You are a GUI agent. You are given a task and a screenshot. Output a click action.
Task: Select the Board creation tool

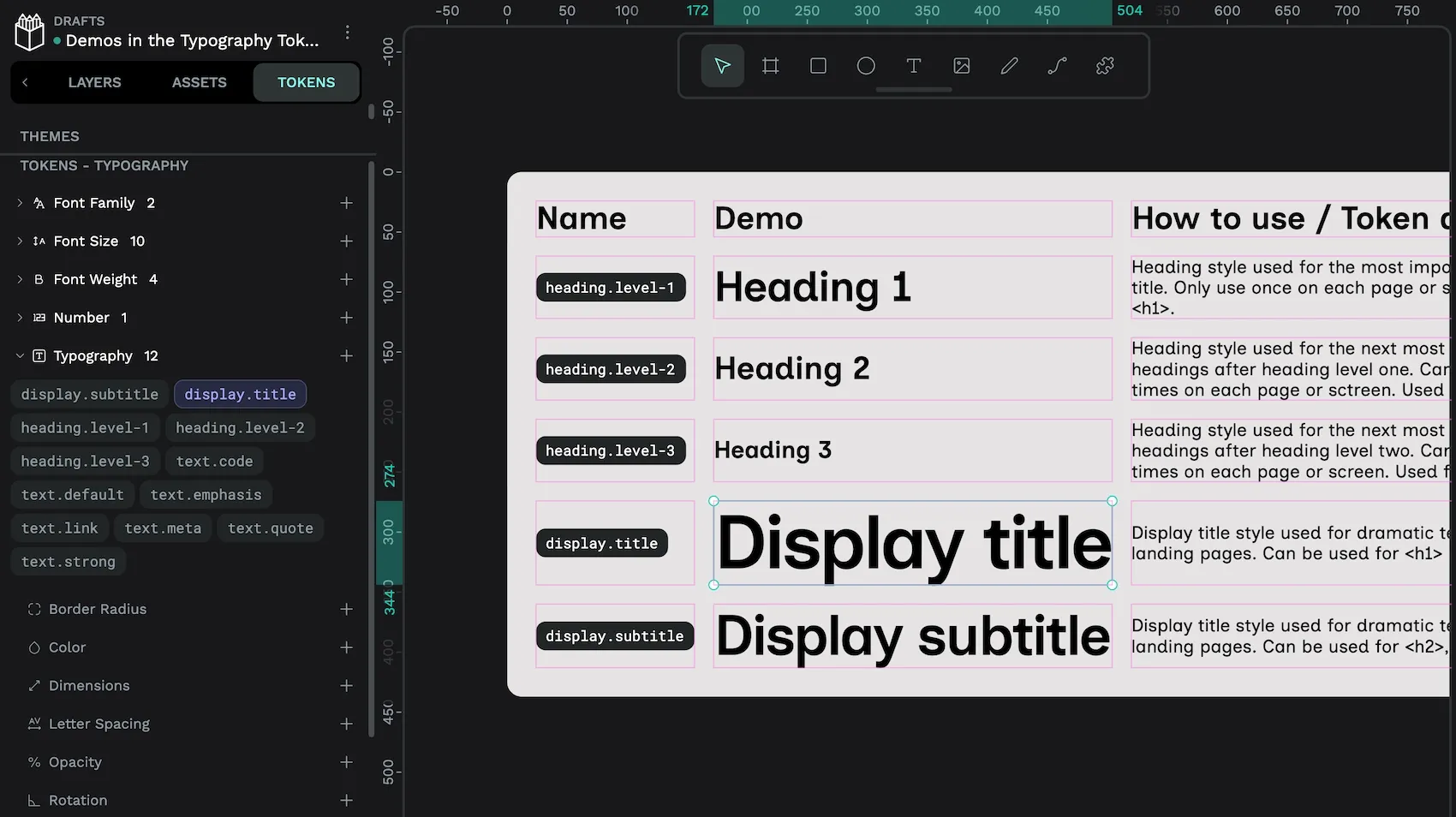pos(770,65)
